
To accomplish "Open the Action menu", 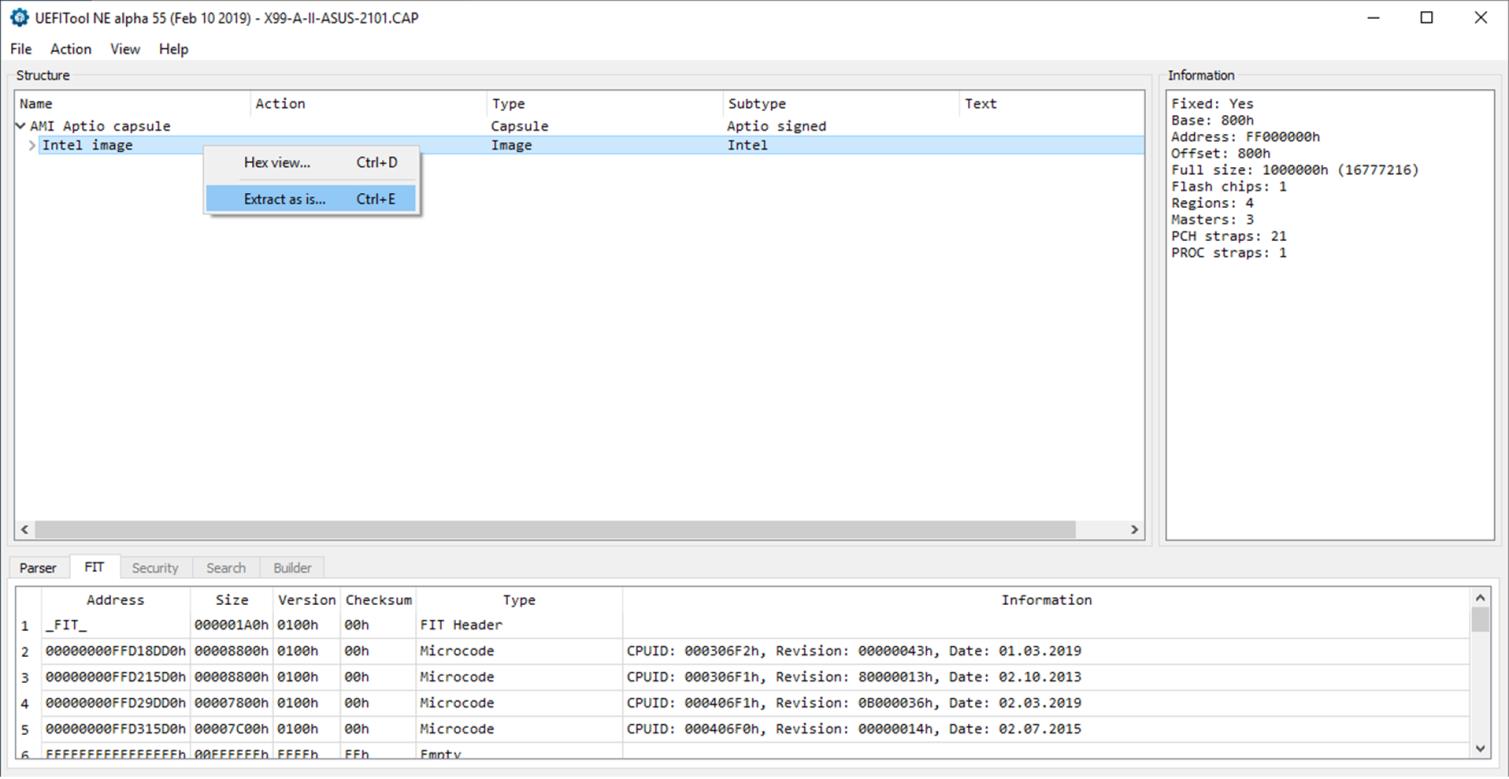I will click(x=71, y=49).
